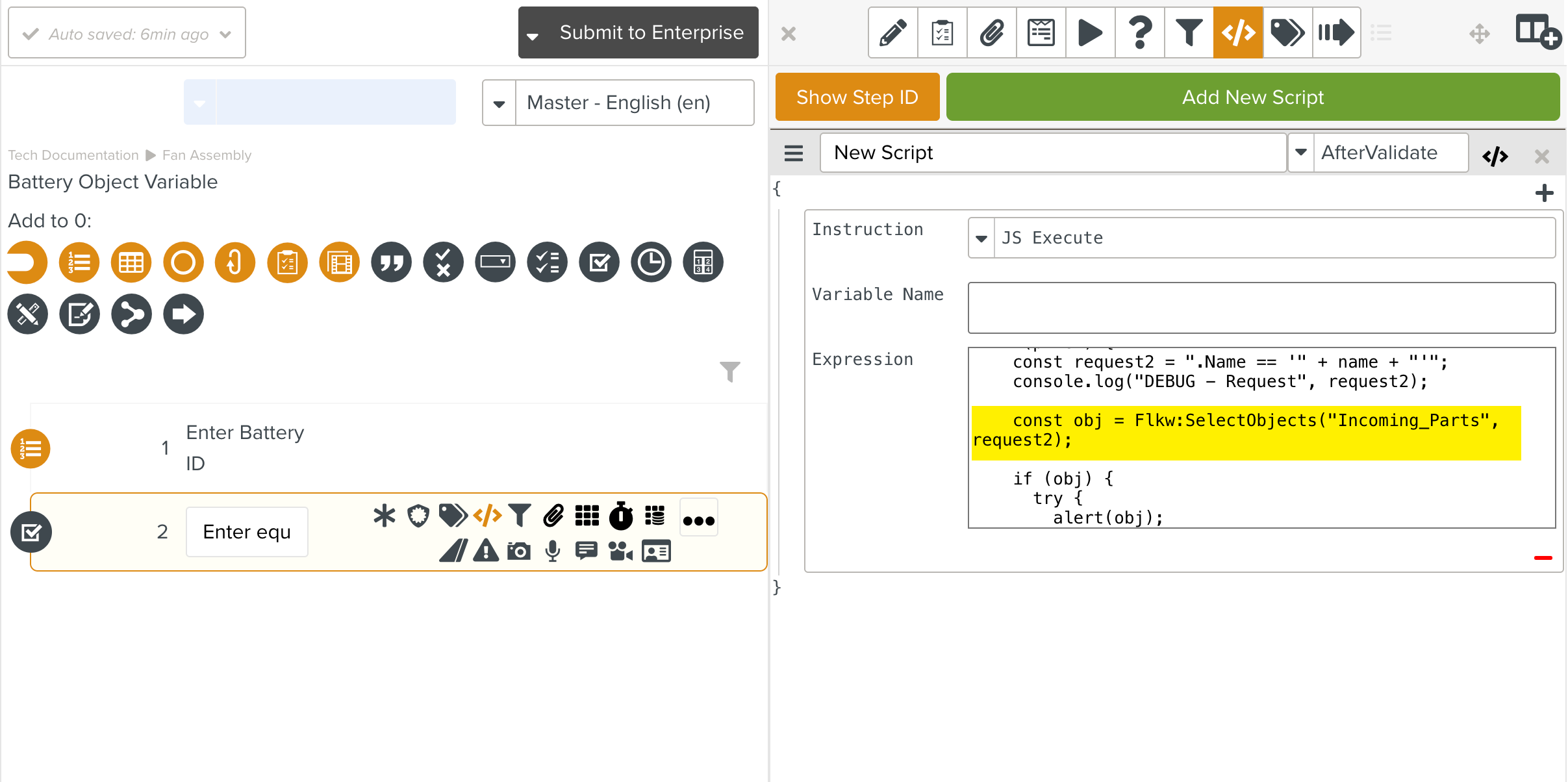The height and width of the screenshot is (782, 1568).
Task: Add a quote step using quotation icon
Action: (391, 262)
